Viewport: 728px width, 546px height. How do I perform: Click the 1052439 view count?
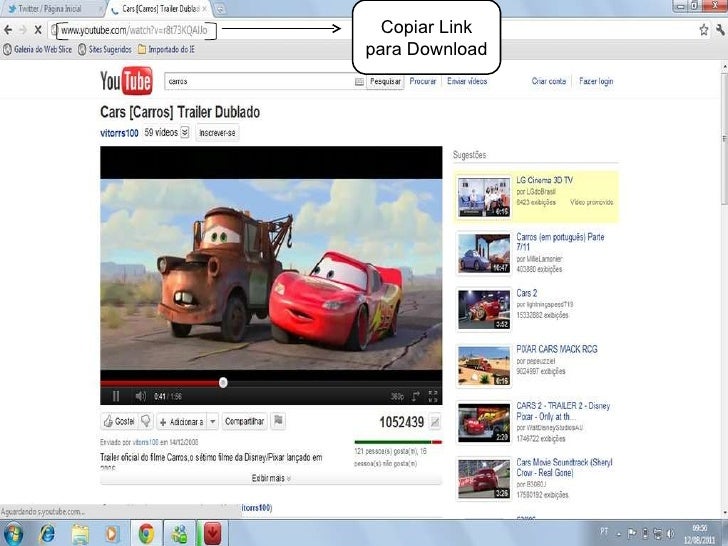click(402, 422)
